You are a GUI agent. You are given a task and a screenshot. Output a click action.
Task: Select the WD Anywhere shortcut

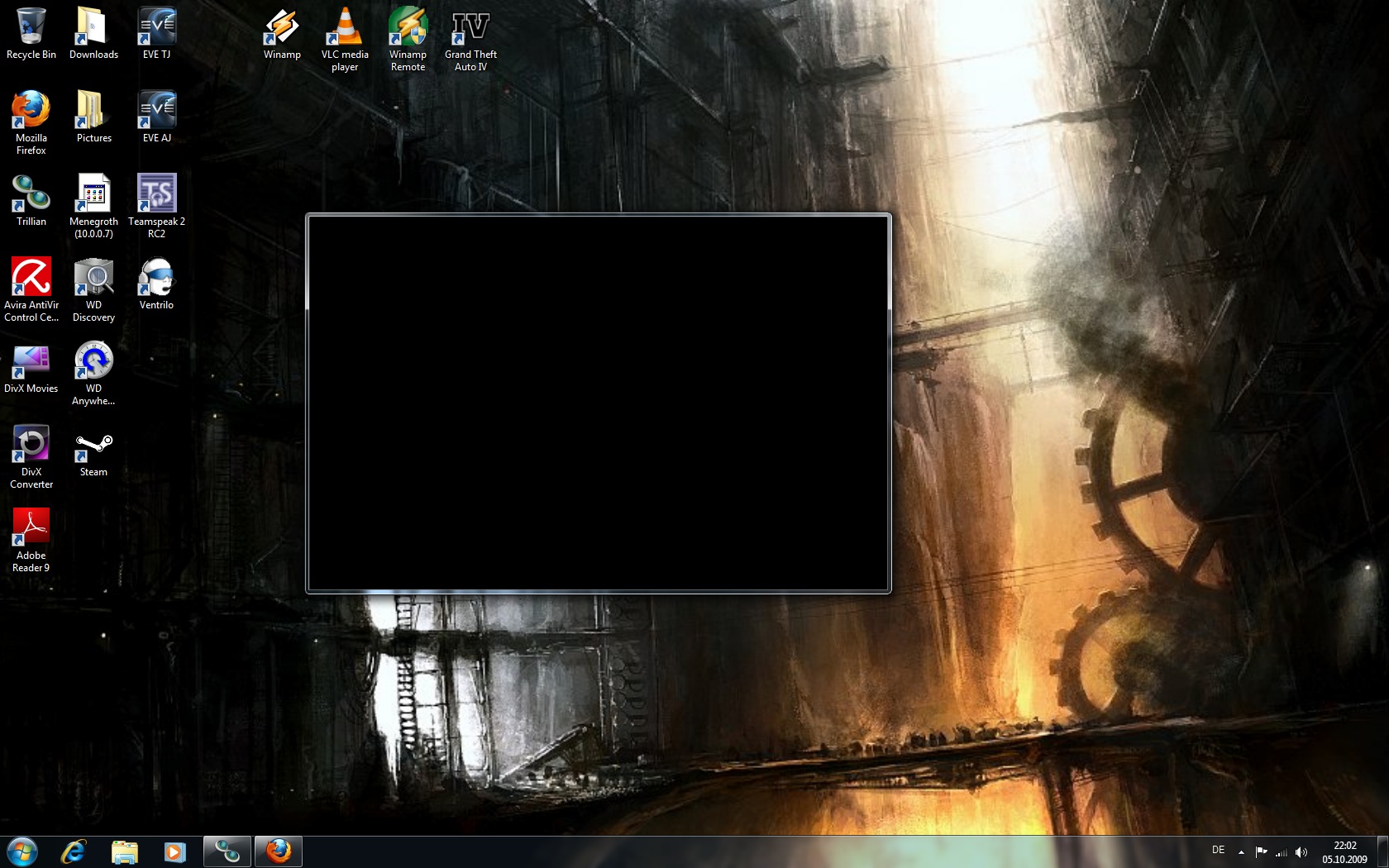tap(93, 374)
